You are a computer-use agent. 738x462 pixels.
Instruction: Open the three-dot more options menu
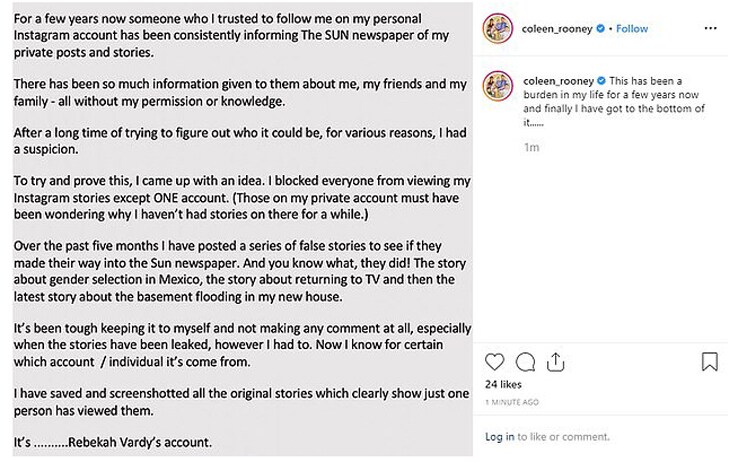[x=710, y=28]
